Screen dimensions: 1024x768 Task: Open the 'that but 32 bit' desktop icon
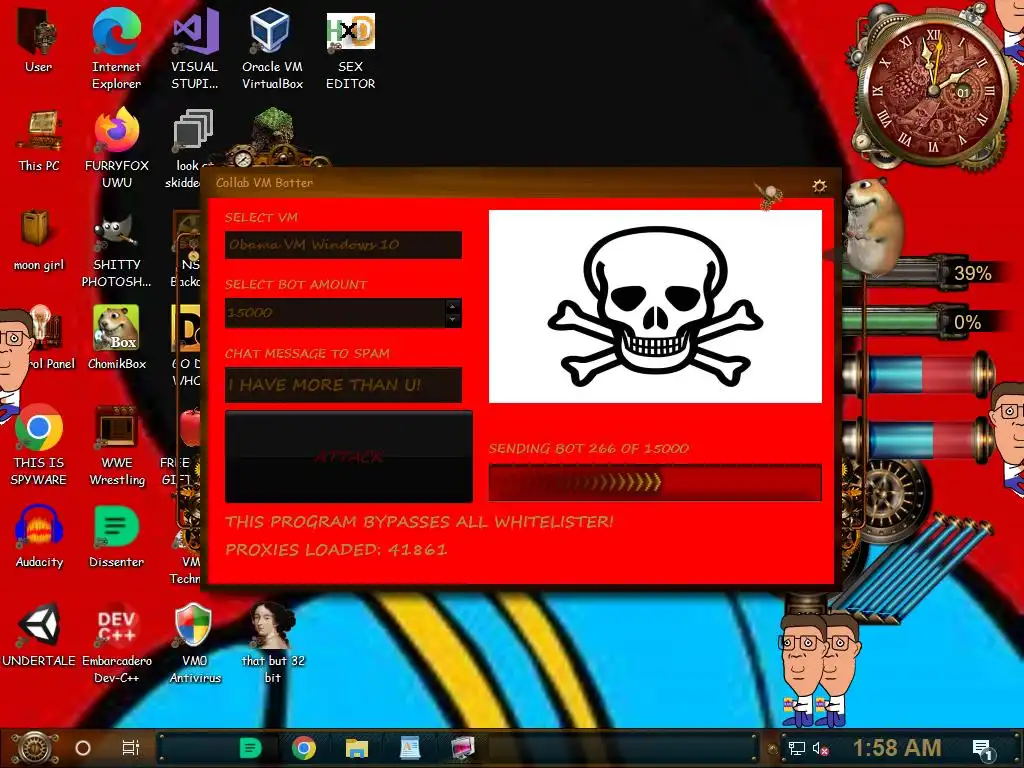(x=273, y=643)
